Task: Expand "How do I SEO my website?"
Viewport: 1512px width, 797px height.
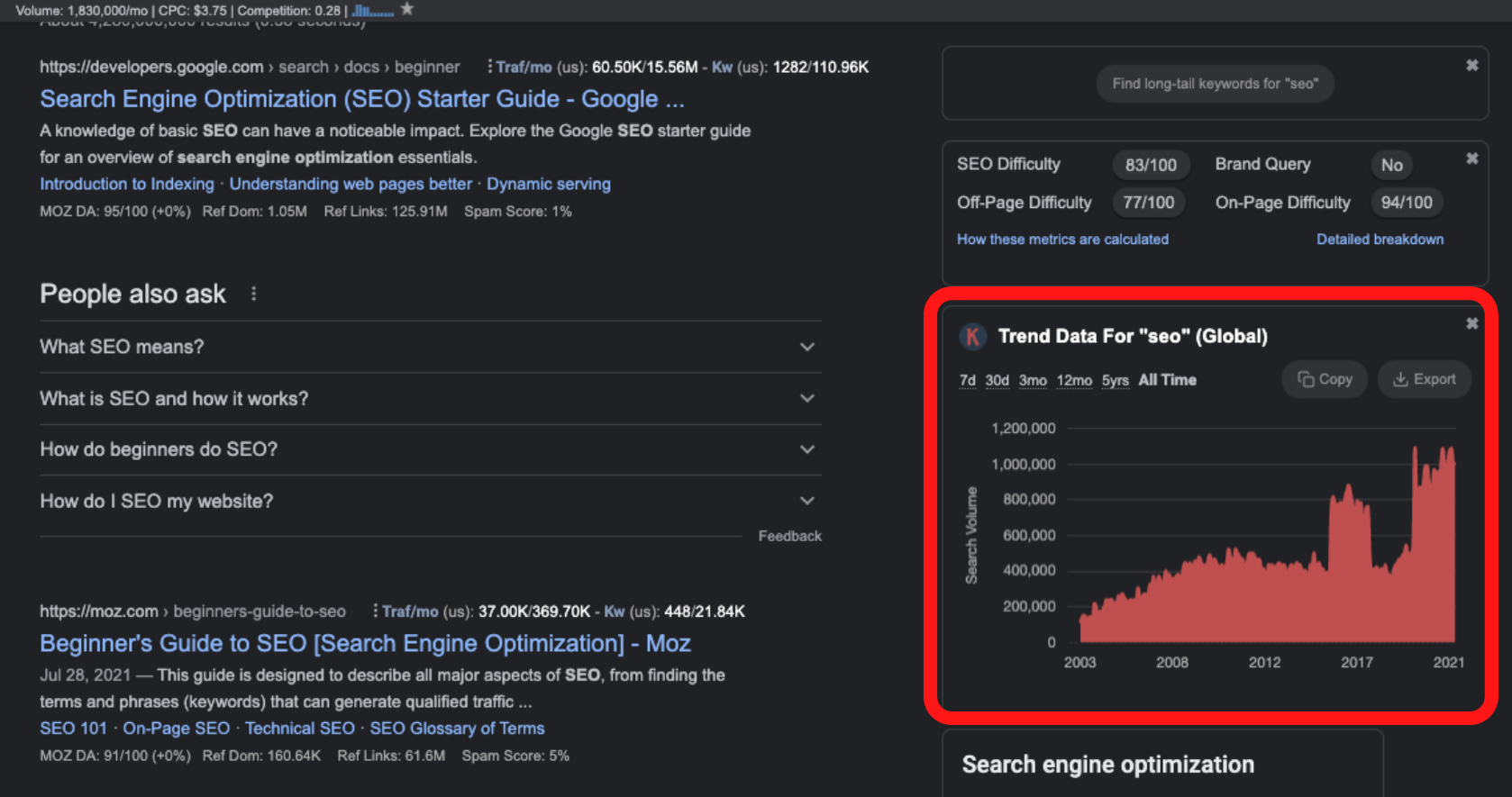Action: [431, 501]
